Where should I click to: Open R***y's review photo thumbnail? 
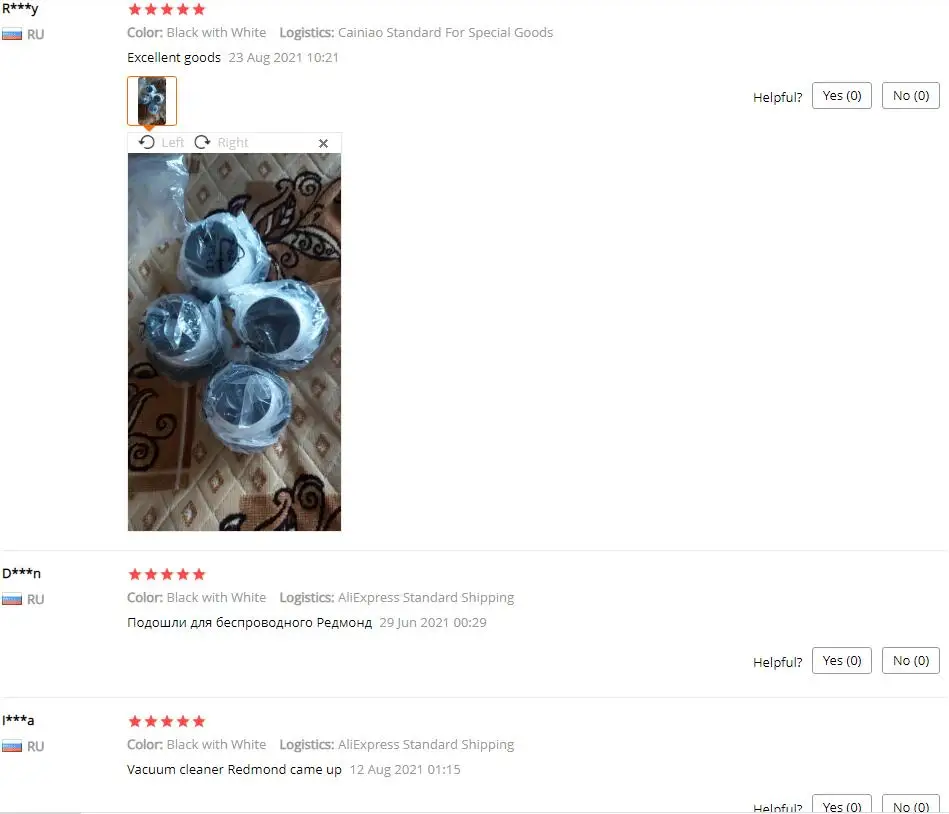(152, 101)
